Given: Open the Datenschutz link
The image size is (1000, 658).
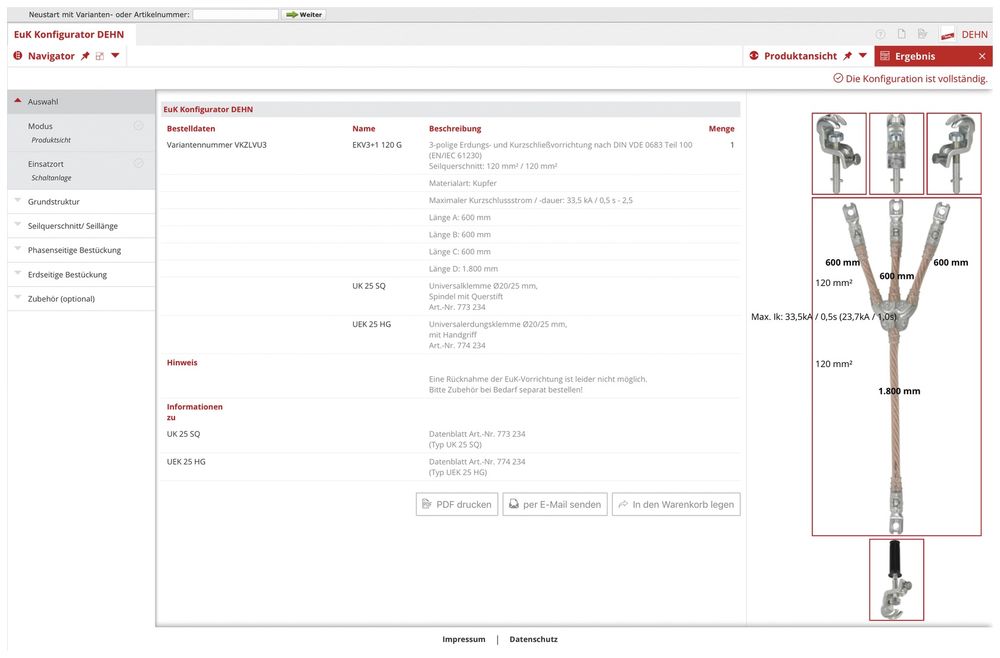Looking at the screenshot, I should point(533,639).
